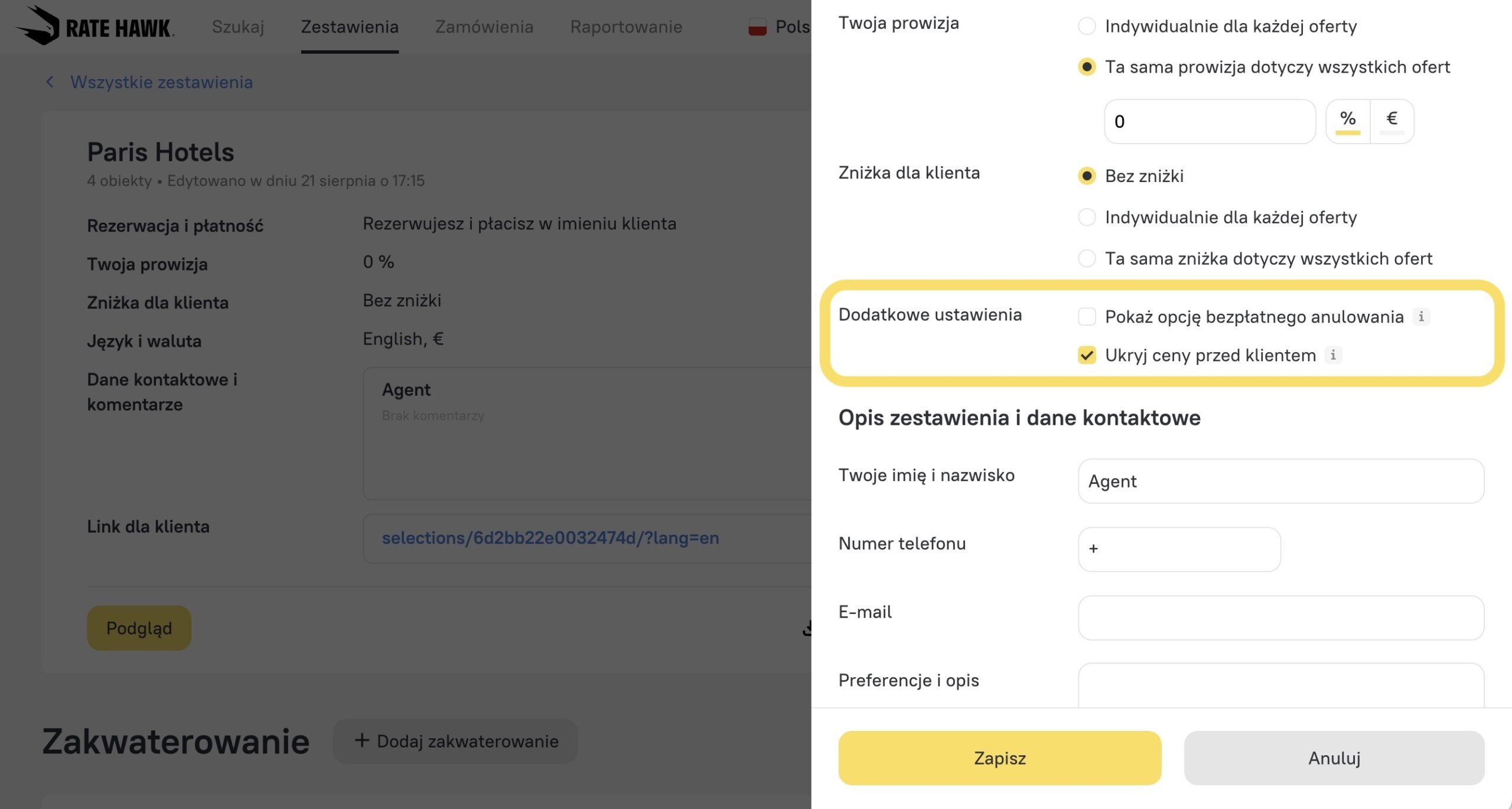Click info icon beside hide prices option

tap(1332, 355)
